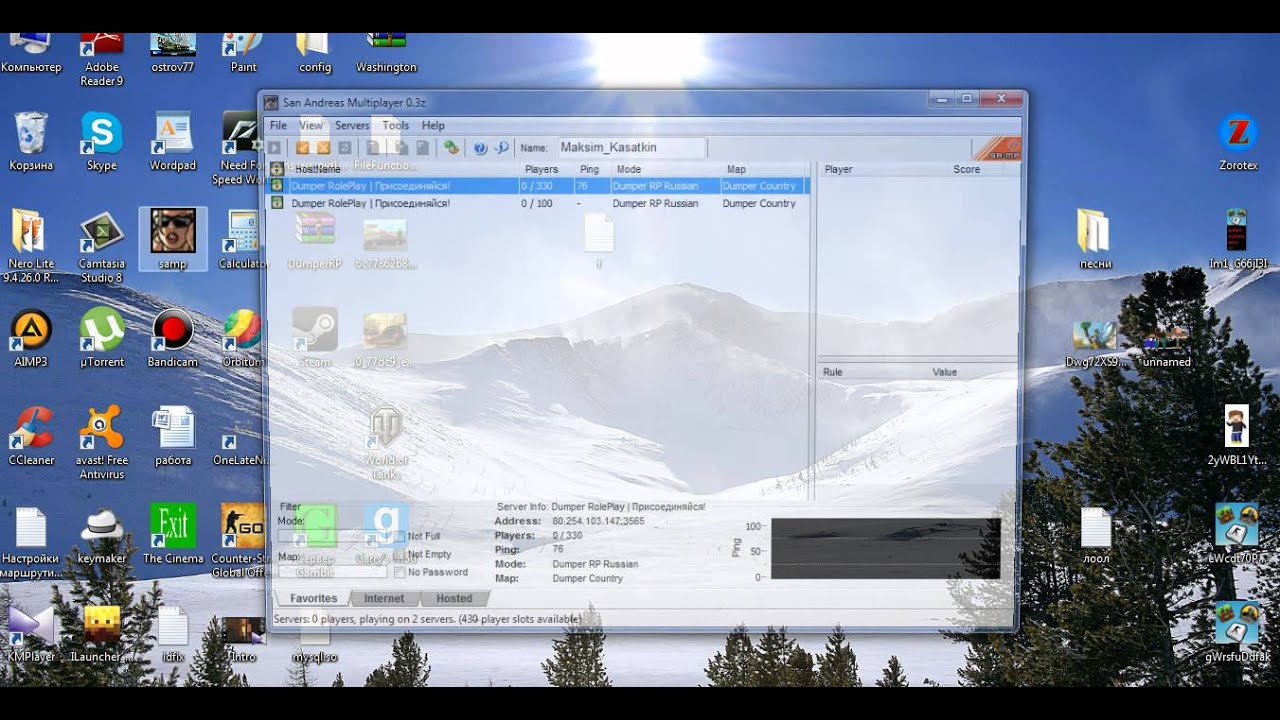This screenshot has width=1280, height=720.
Task: Select the лоол file on desktop
Action: point(1096,534)
